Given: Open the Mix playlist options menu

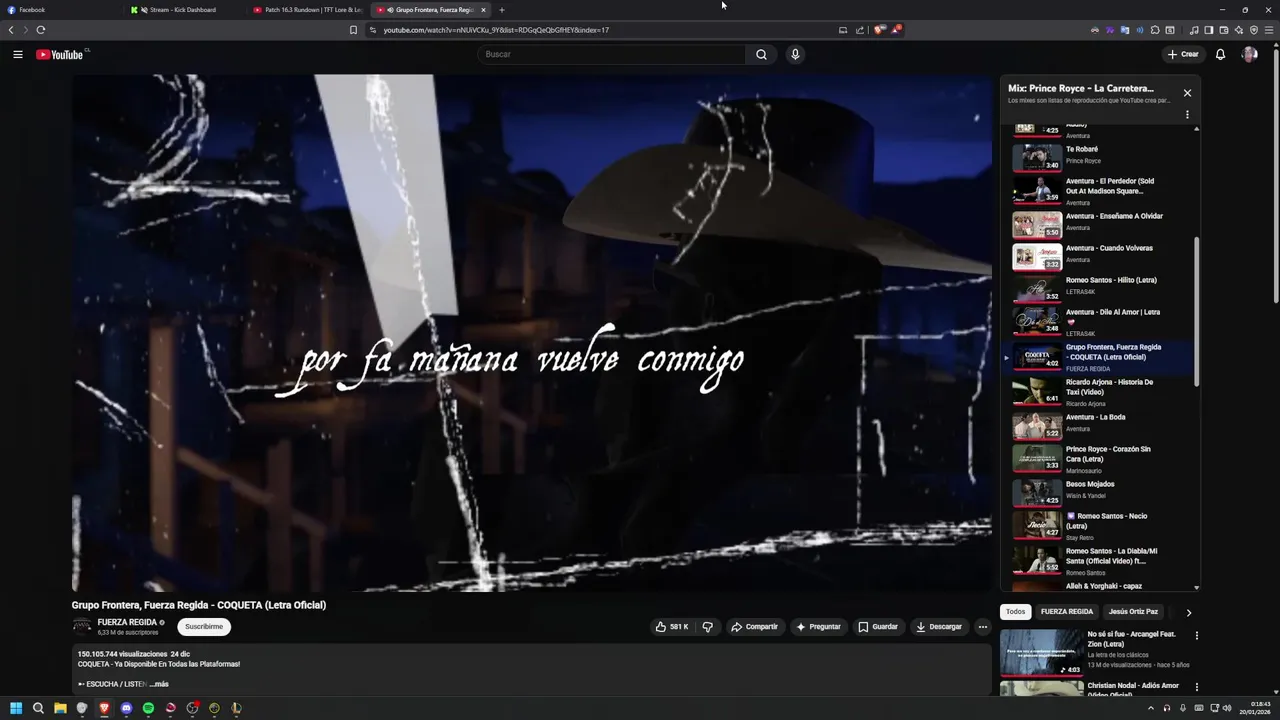Looking at the screenshot, I should [1187, 114].
